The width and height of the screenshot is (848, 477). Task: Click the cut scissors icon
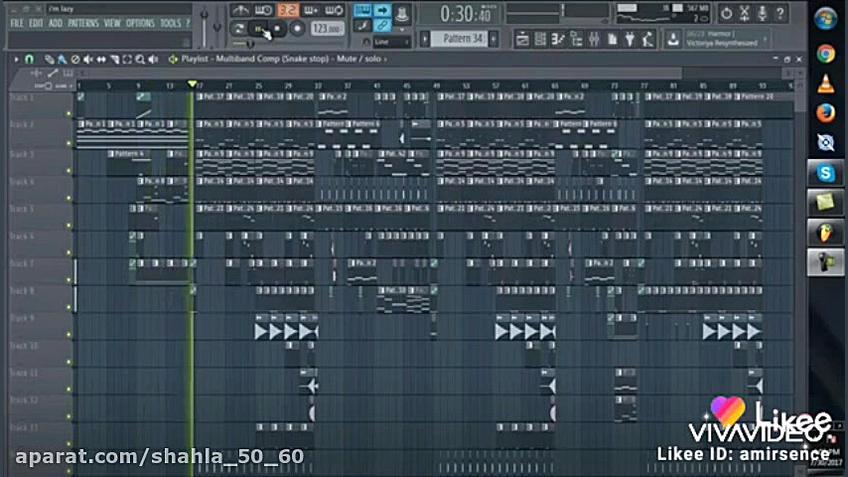pyautogui.click(x=744, y=13)
